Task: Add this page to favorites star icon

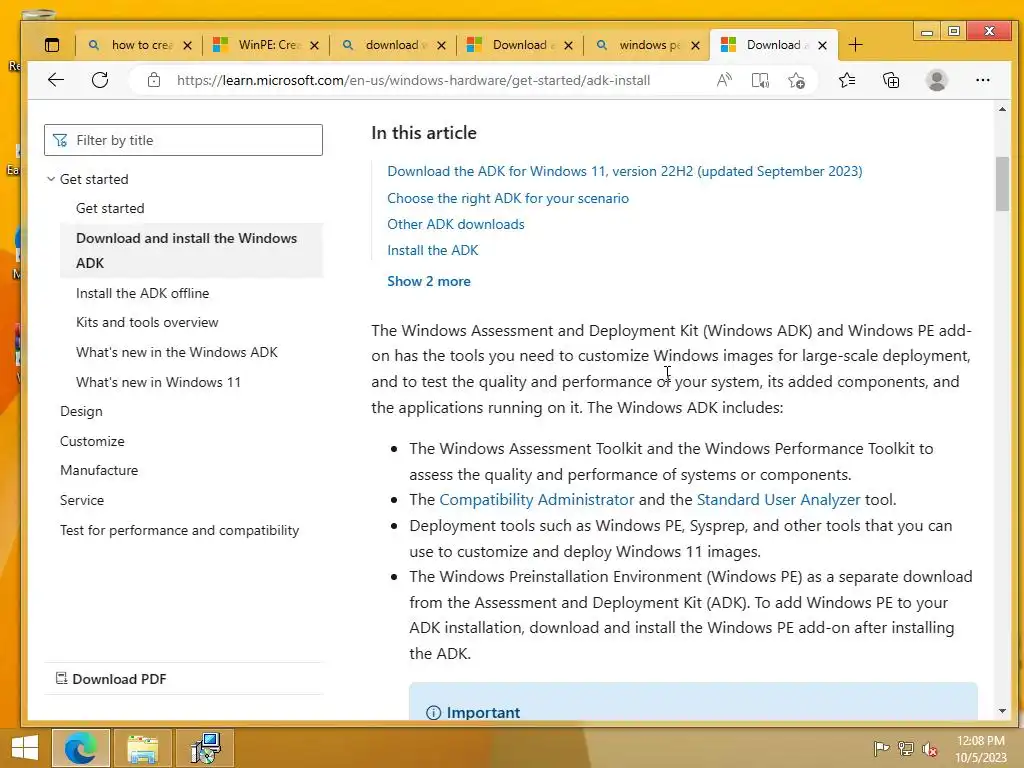Action: coord(796,80)
